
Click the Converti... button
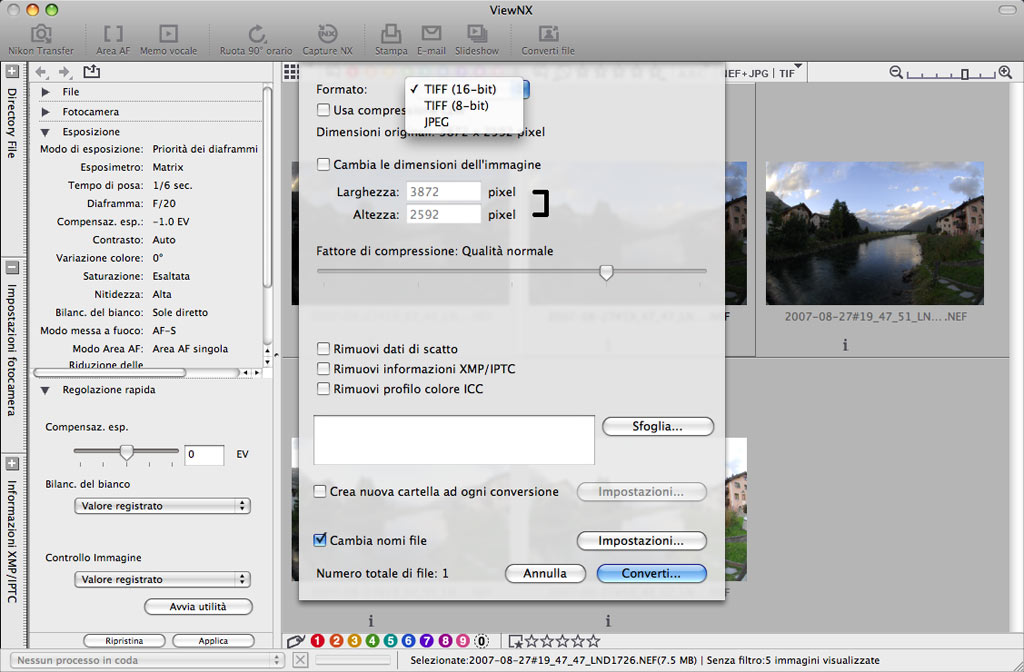651,573
